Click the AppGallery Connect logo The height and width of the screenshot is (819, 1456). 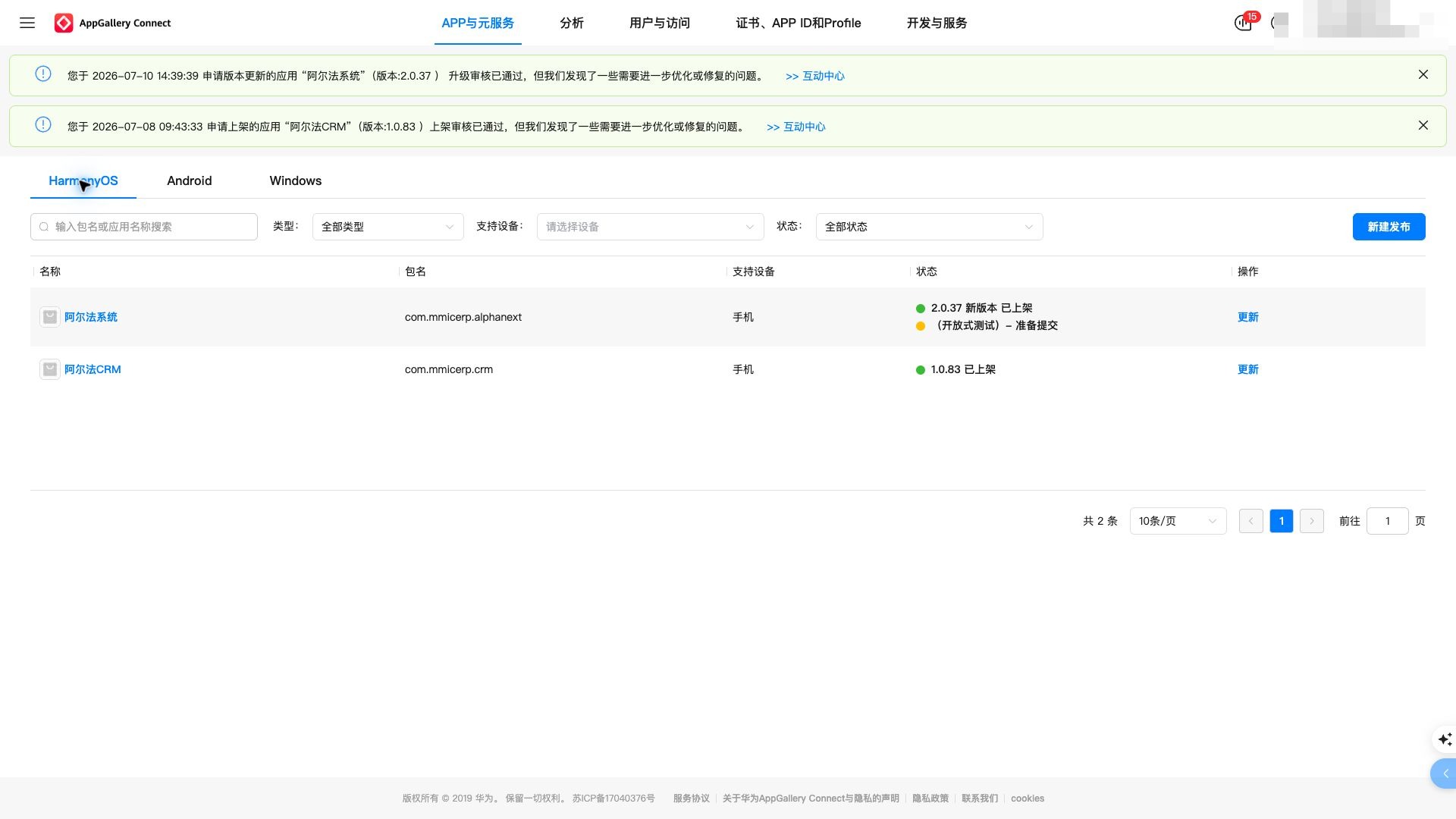click(x=112, y=23)
